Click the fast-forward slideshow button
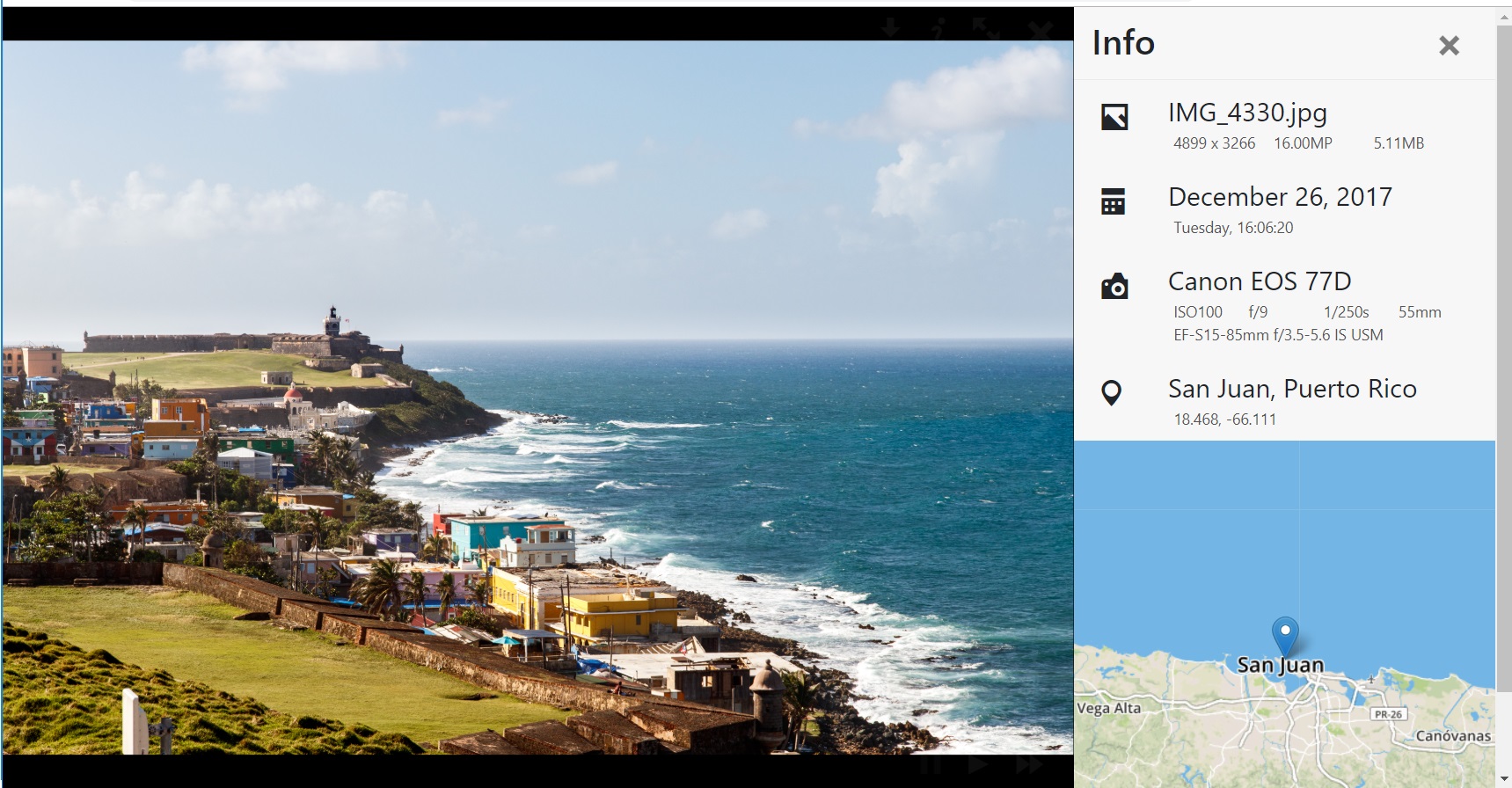This screenshot has height=788, width=1512. [x=1029, y=765]
